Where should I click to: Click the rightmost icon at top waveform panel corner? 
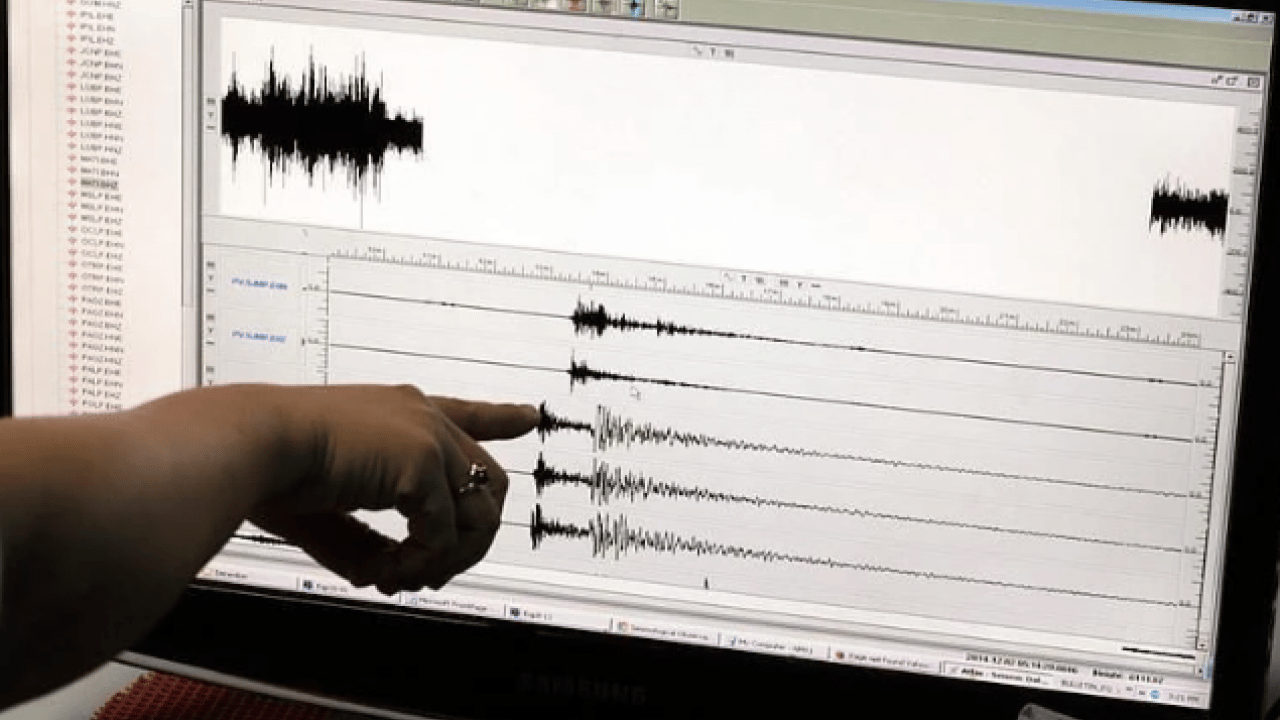(x=1252, y=82)
